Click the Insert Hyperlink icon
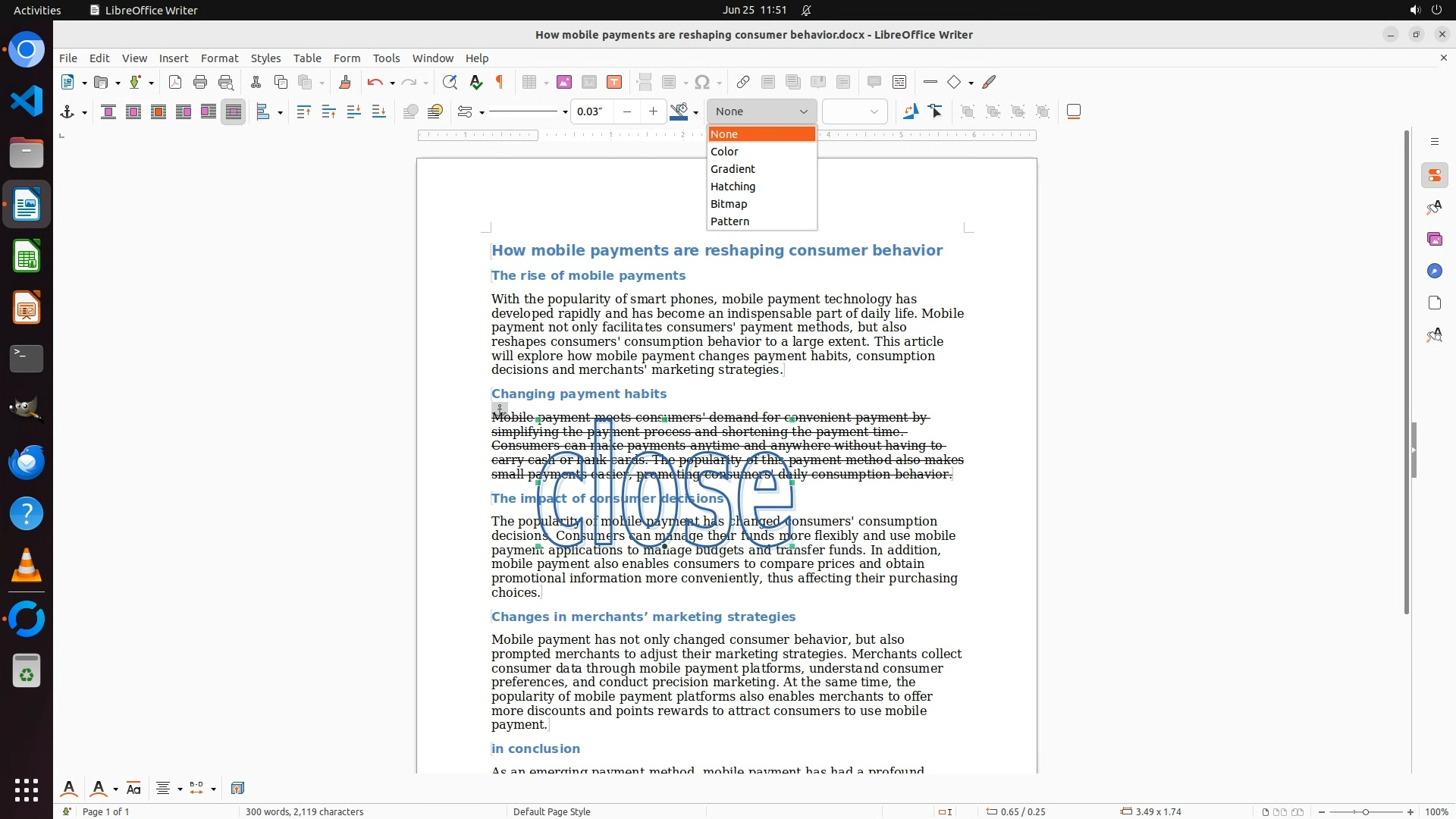 [743, 83]
